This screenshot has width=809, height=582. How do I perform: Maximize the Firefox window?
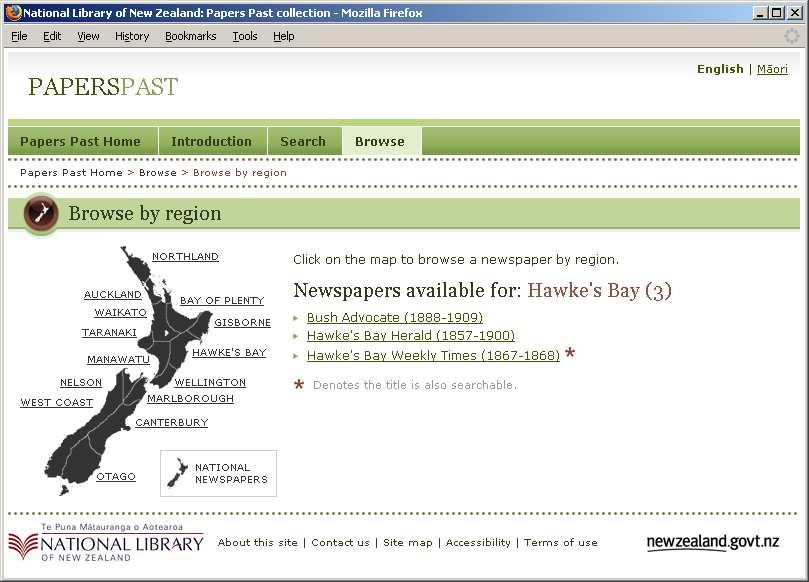[x=776, y=13]
